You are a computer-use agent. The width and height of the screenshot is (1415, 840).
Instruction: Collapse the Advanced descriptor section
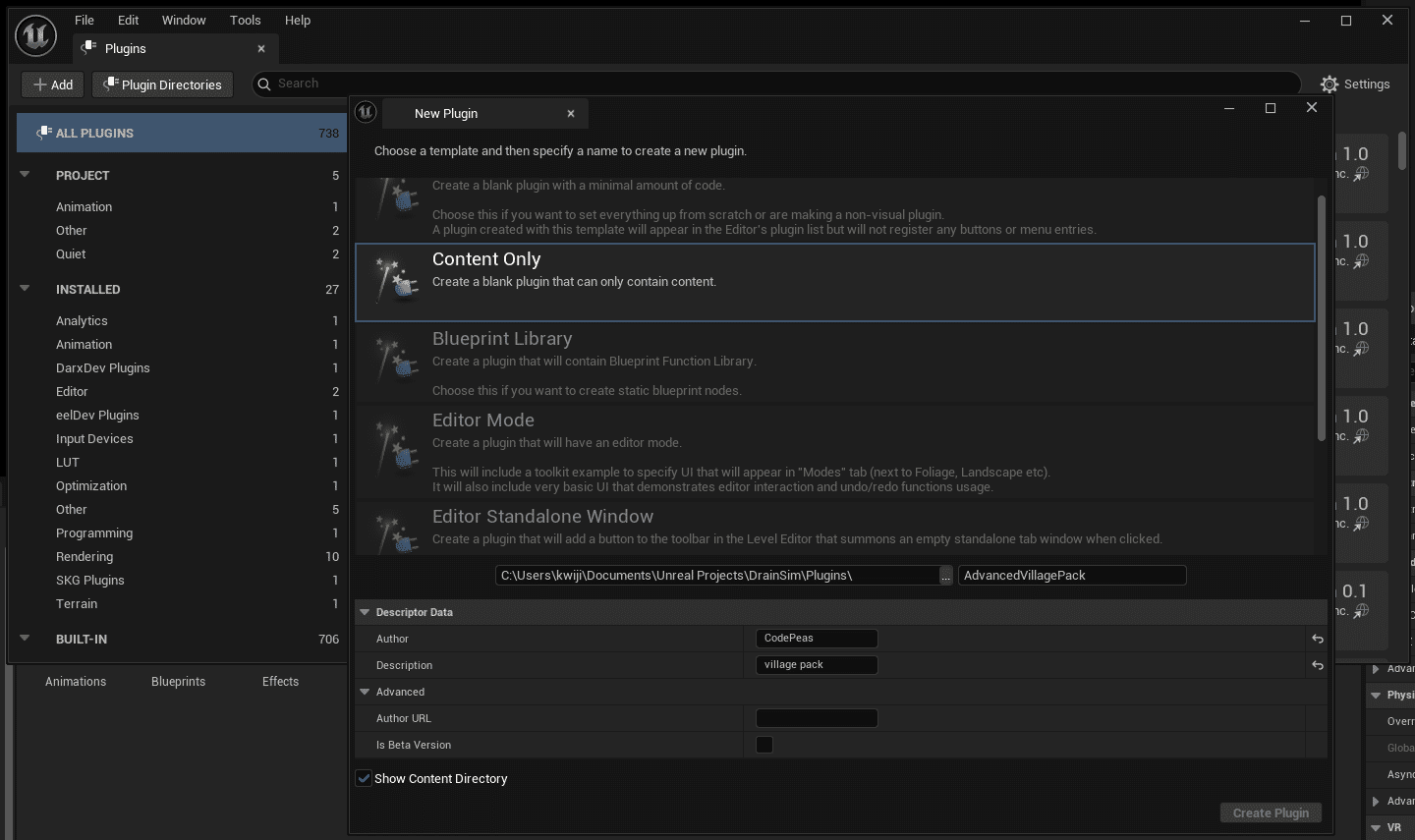[365, 692]
